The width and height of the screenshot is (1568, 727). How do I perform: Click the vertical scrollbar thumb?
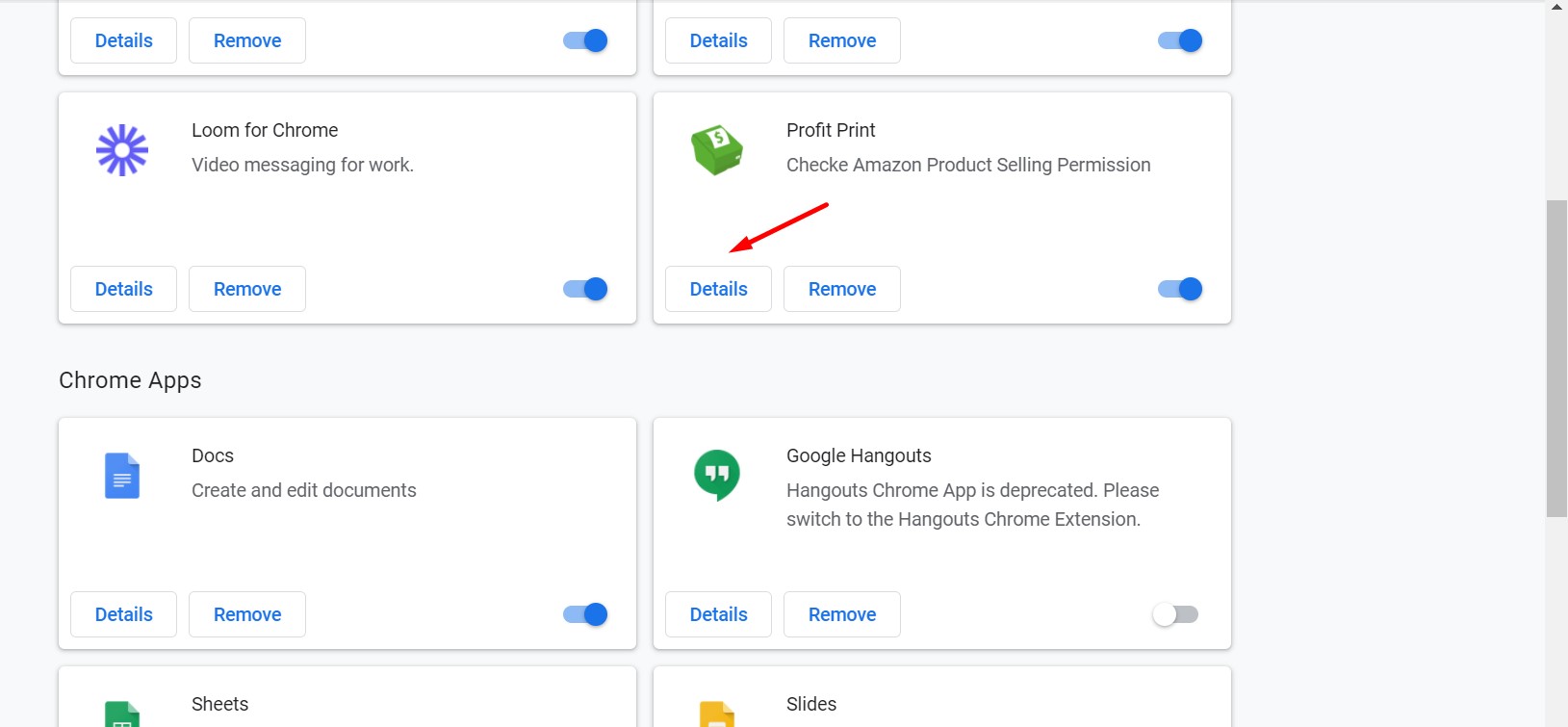(x=1556, y=358)
